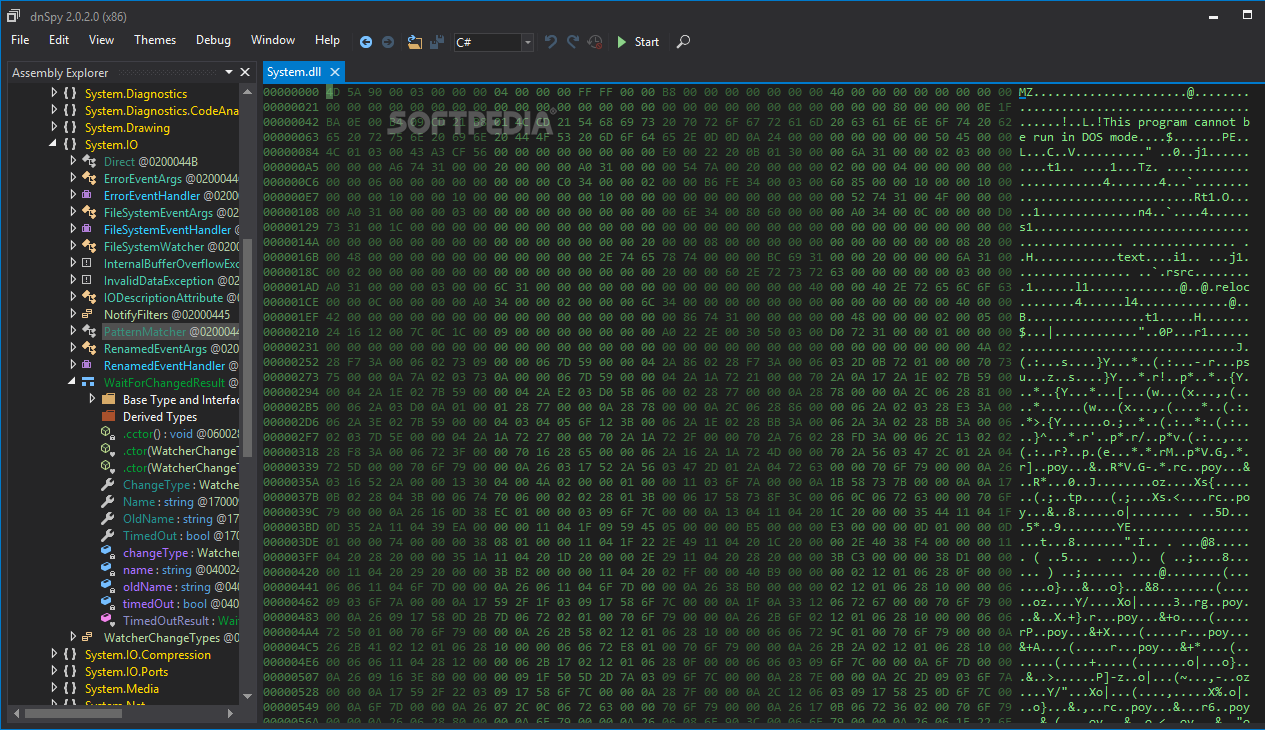Image resolution: width=1265 pixels, height=730 pixels.
Task: Open the Themes menu
Action: click(x=155, y=40)
